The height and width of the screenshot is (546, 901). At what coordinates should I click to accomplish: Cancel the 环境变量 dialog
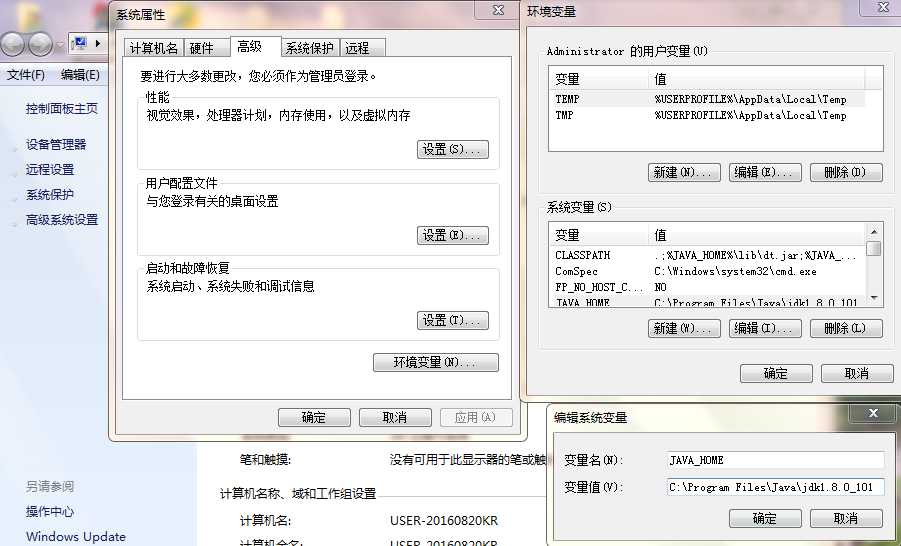coord(857,374)
